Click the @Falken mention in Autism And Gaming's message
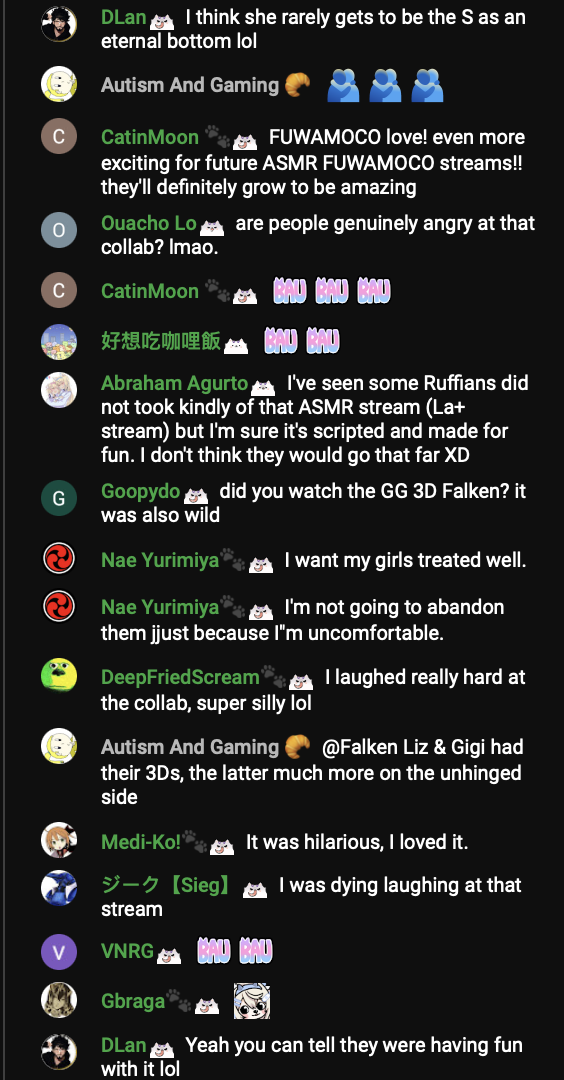Viewport: 564px width, 1080px height. (x=355, y=747)
